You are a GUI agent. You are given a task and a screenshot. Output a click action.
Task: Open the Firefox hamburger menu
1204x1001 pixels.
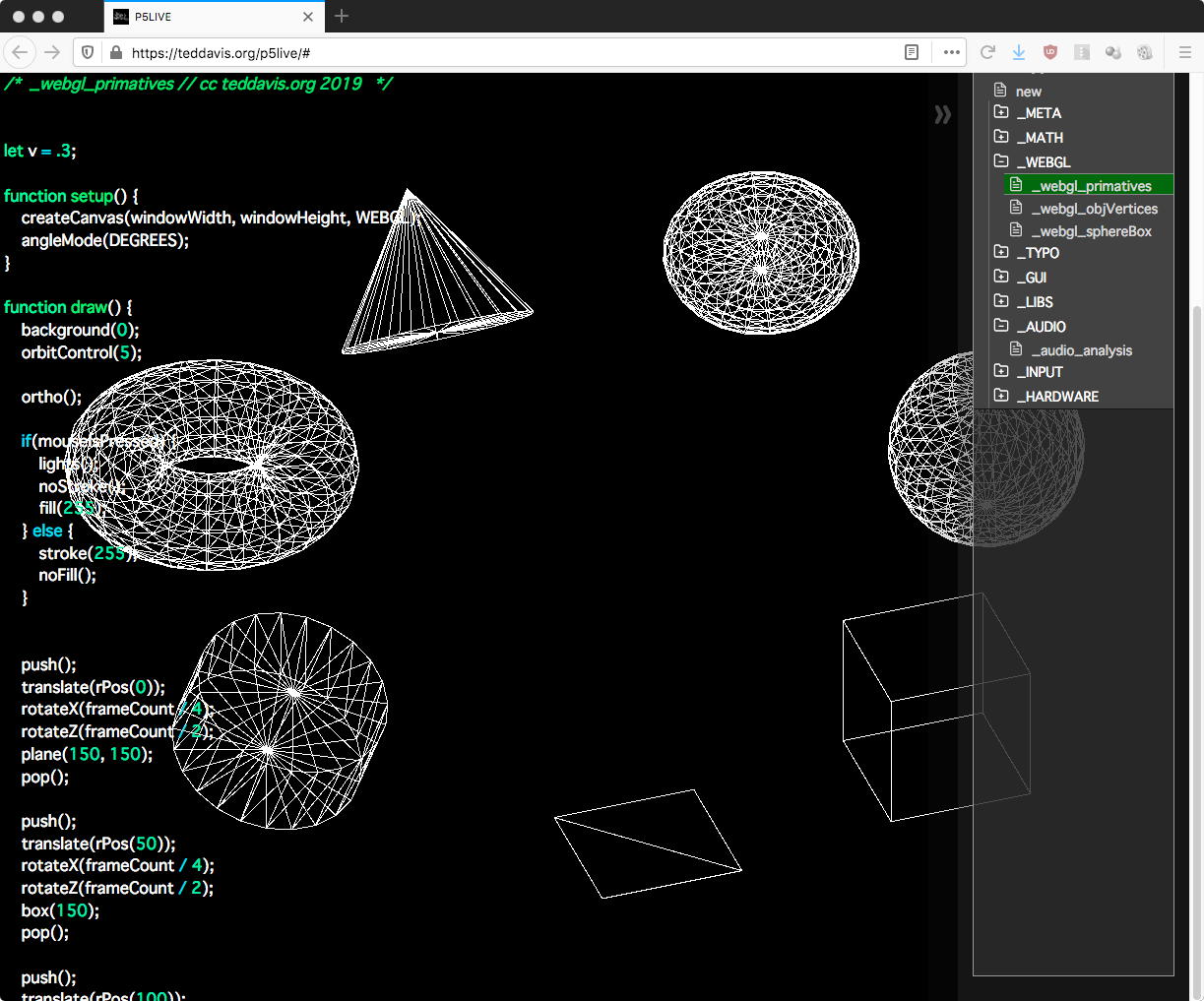1184,52
